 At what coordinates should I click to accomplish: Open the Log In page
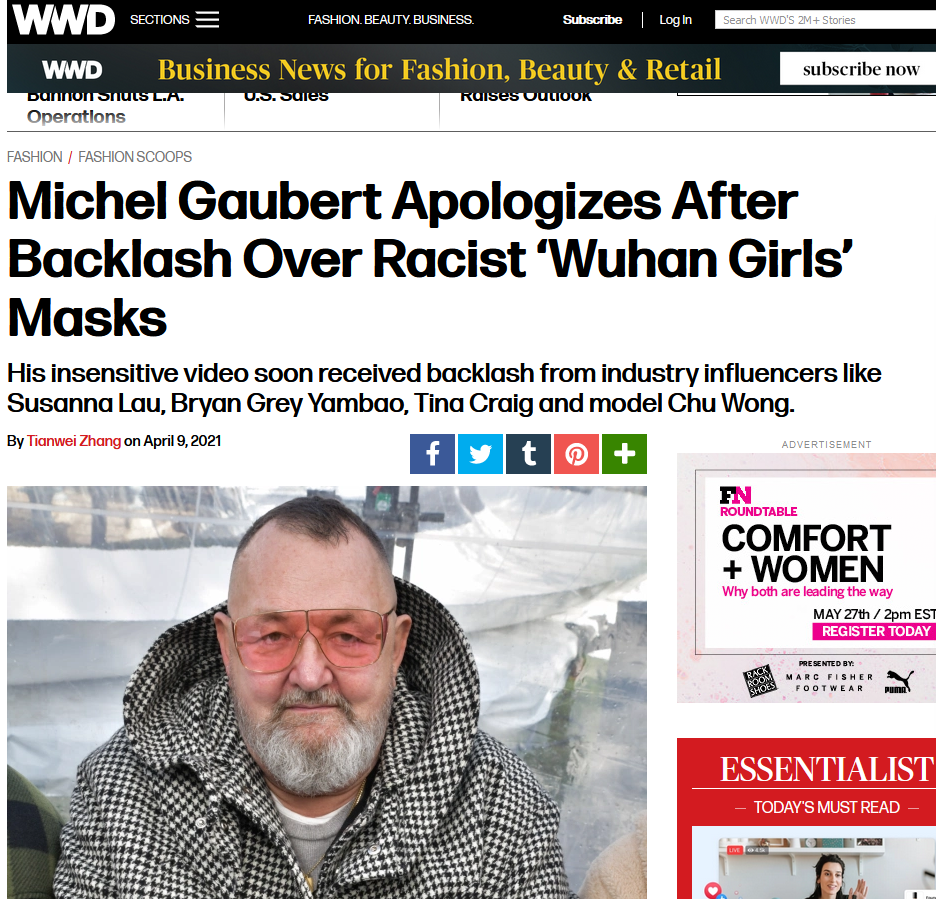(675, 20)
